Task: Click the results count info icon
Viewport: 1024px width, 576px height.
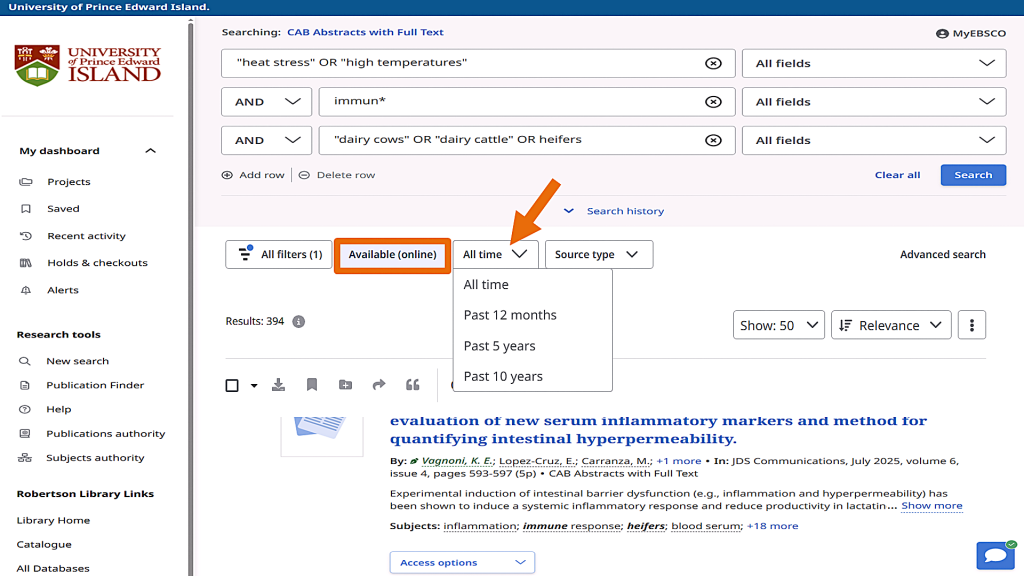Action: pyautogui.click(x=298, y=322)
